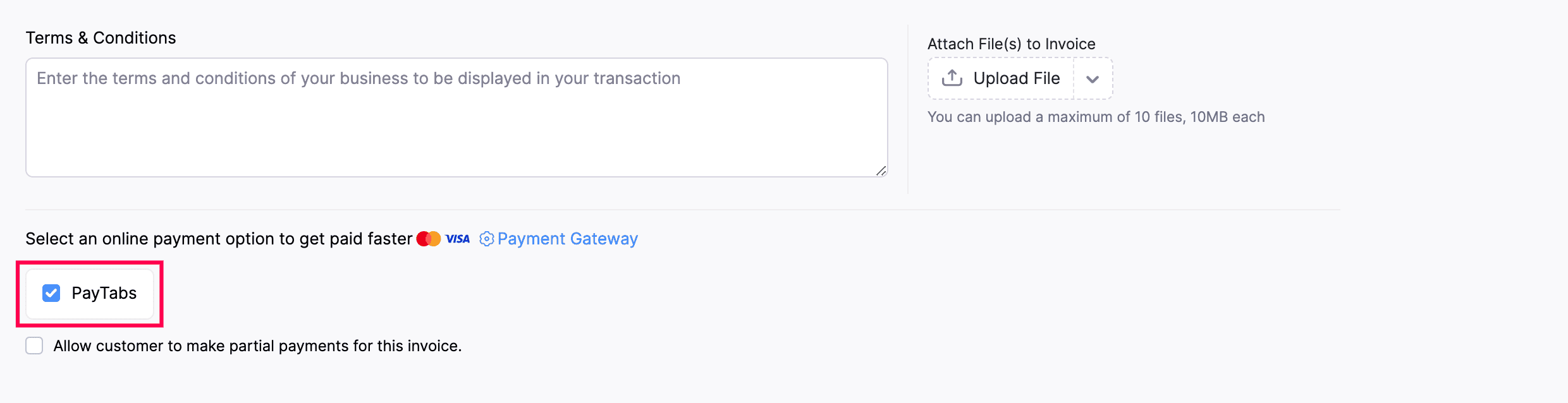
Task: Click the Terms & Conditions heading
Action: pyautogui.click(x=101, y=37)
